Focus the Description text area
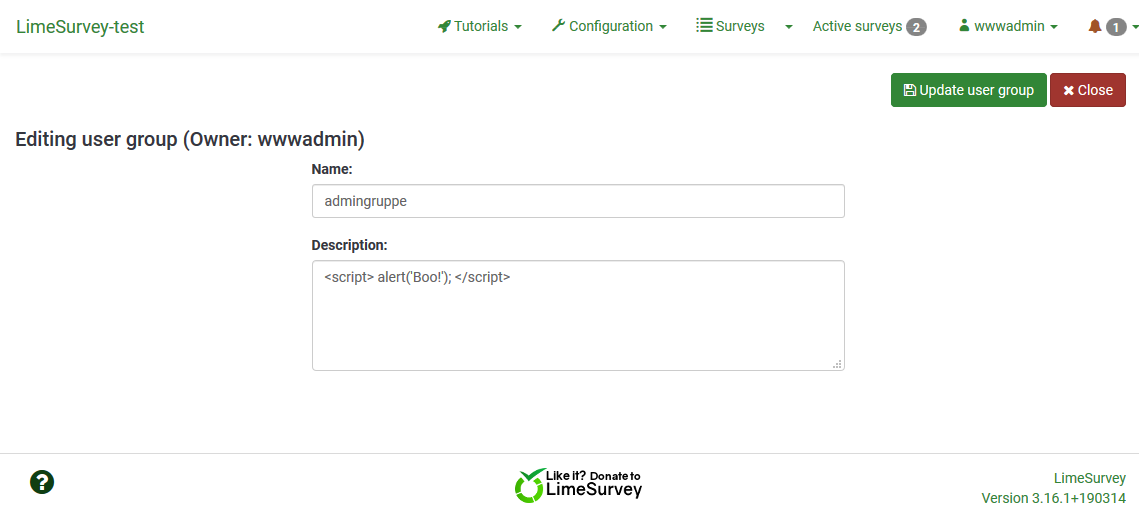The height and width of the screenshot is (516, 1139). click(x=578, y=315)
